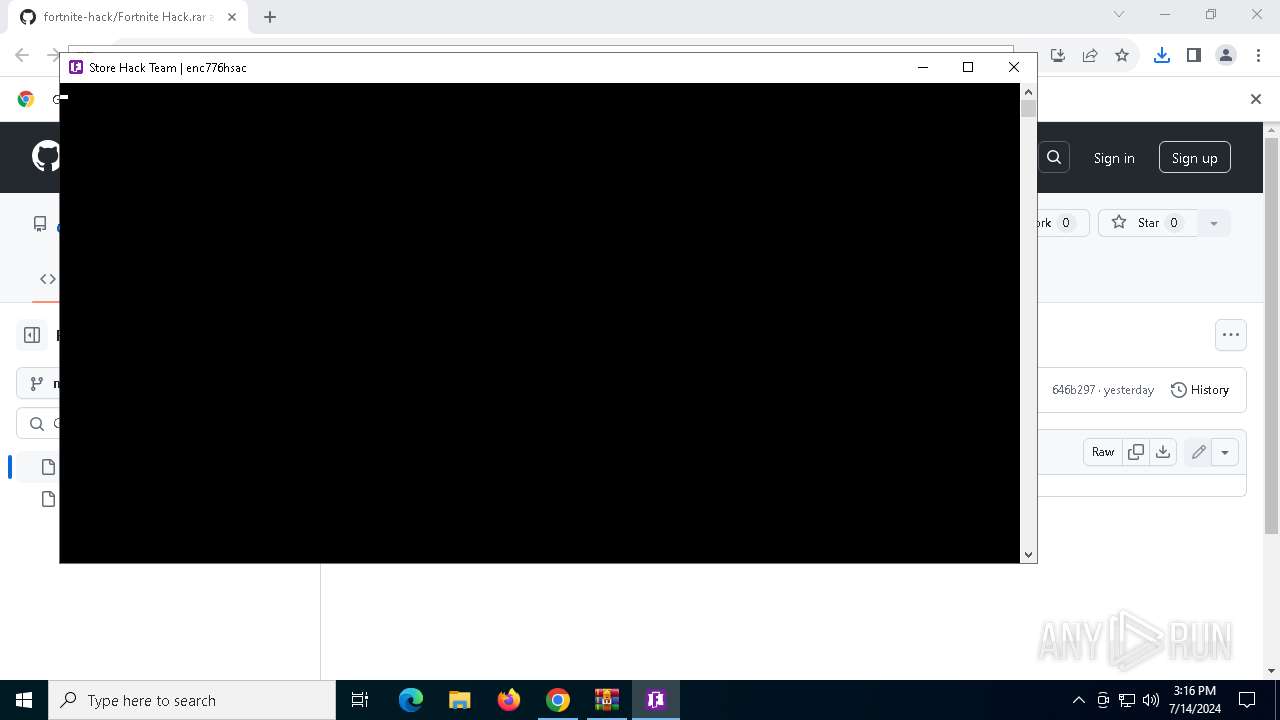The width and height of the screenshot is (1280, 720).
Task: Click the browser page vertical scrollbar
Action: (1272, 335)
